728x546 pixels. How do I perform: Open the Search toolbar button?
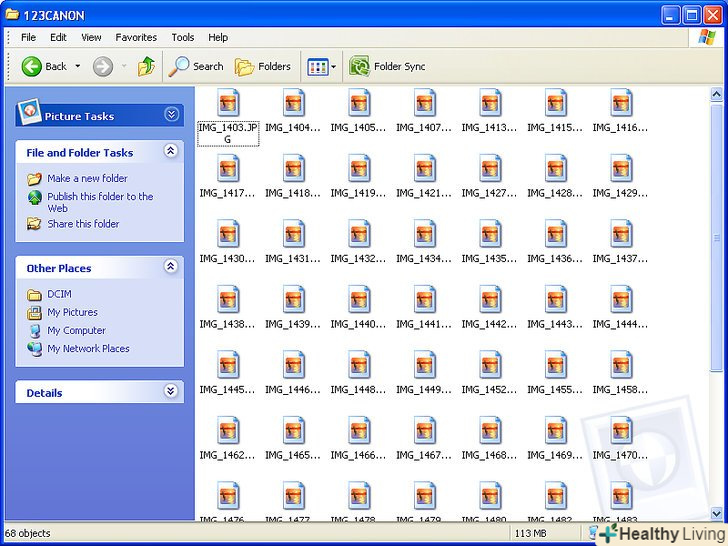pos(196,67)
